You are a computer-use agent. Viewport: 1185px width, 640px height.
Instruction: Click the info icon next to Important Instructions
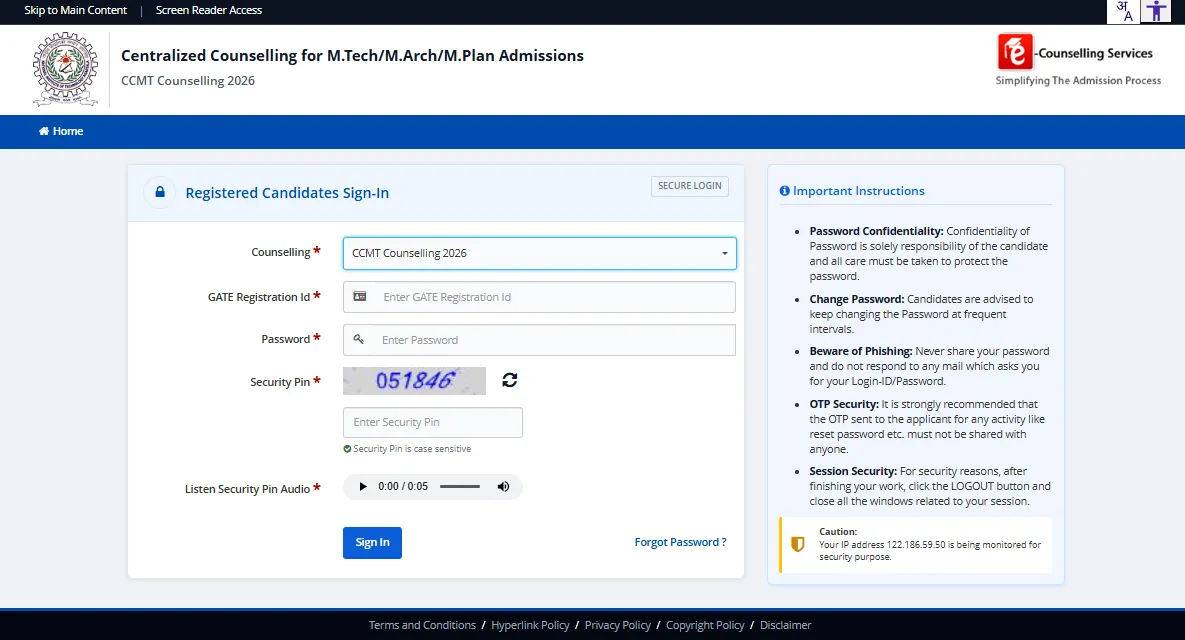click(784, 191)
